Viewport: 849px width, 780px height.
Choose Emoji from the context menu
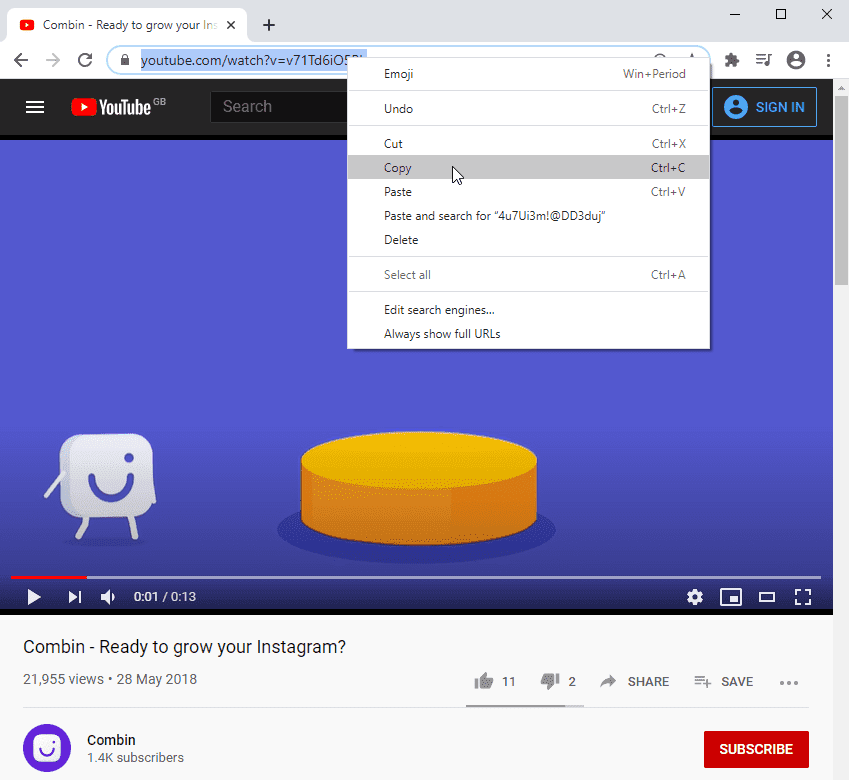(x=528, y=74)
